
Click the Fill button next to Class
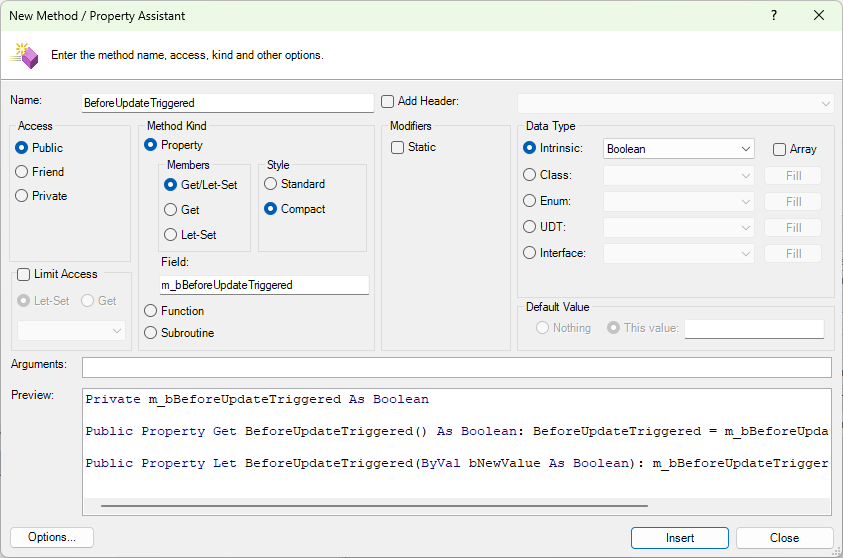[x=793, y=176]
